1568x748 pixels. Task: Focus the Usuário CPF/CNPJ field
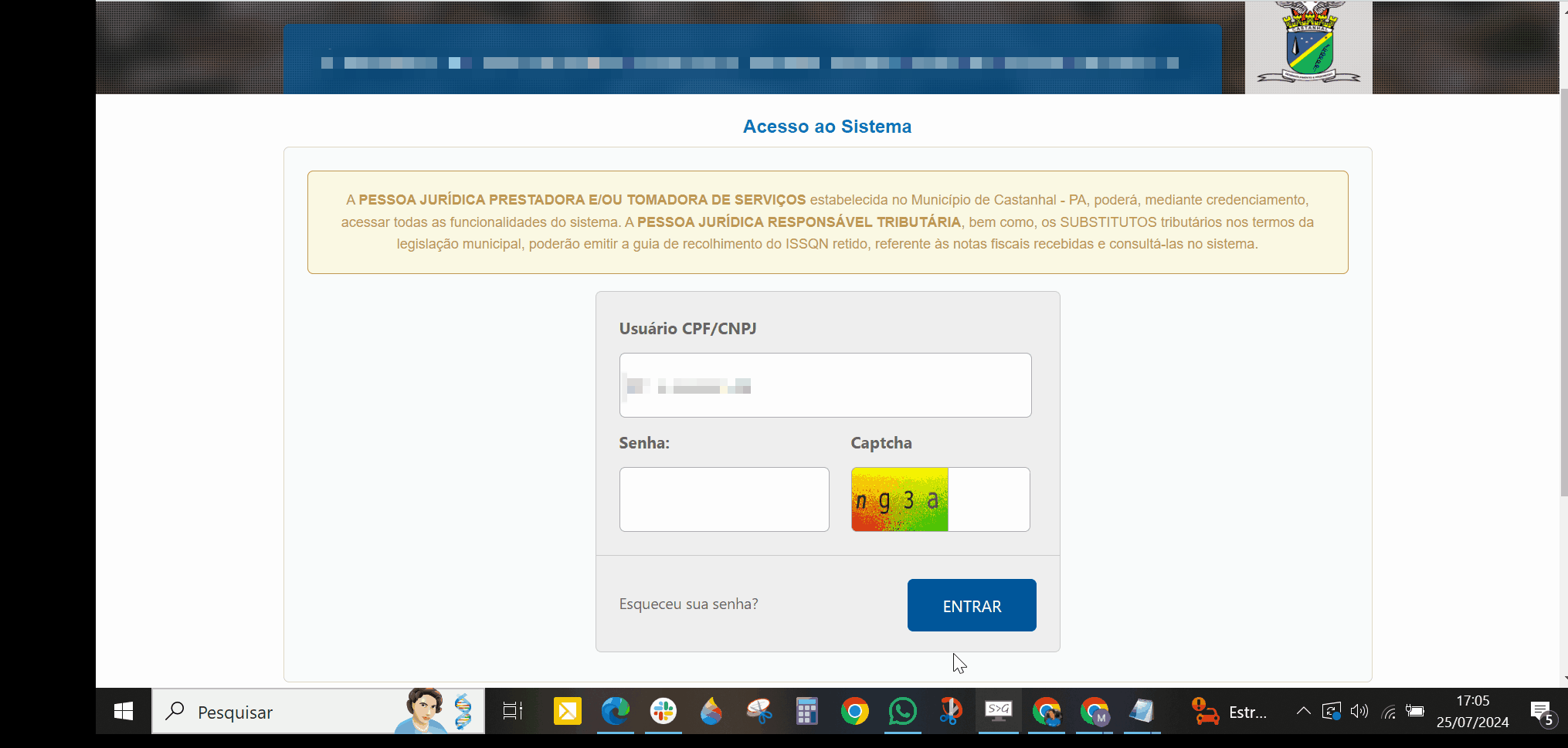[825, 385]
